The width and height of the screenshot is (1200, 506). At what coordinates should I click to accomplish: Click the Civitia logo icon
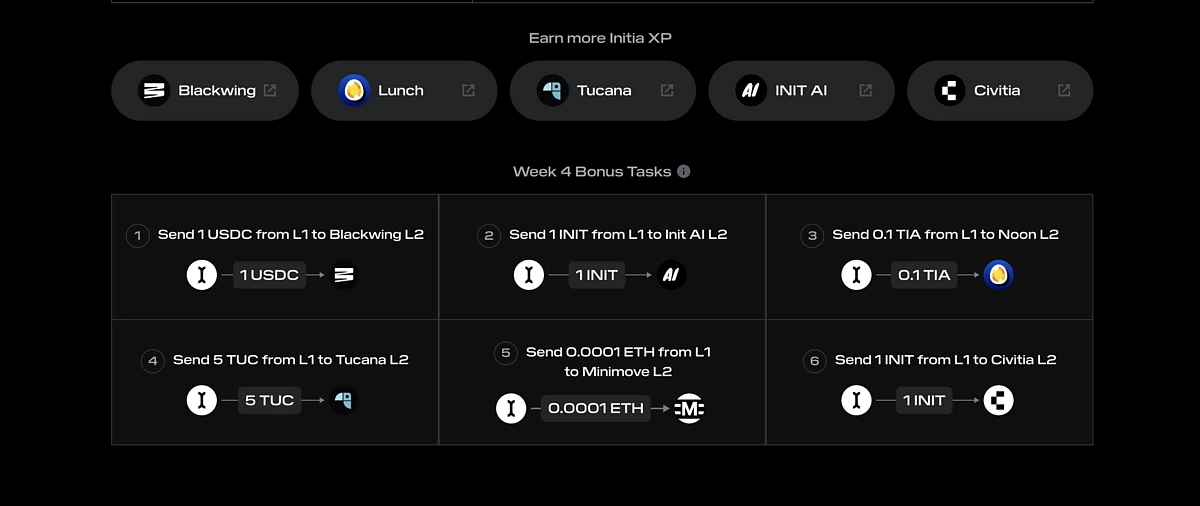coord(949,90)
